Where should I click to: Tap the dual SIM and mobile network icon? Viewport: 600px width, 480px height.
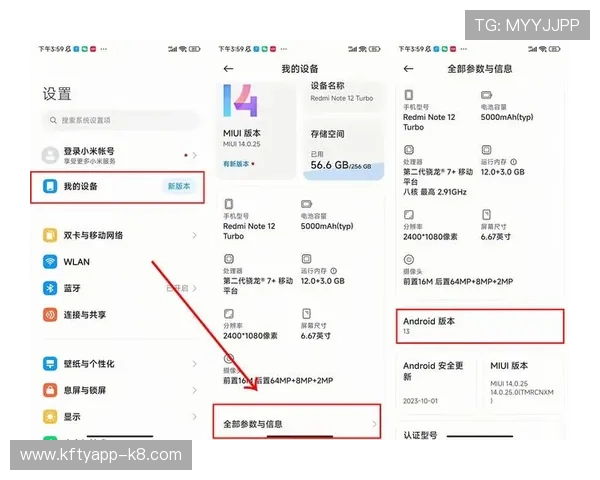[50, 235]
